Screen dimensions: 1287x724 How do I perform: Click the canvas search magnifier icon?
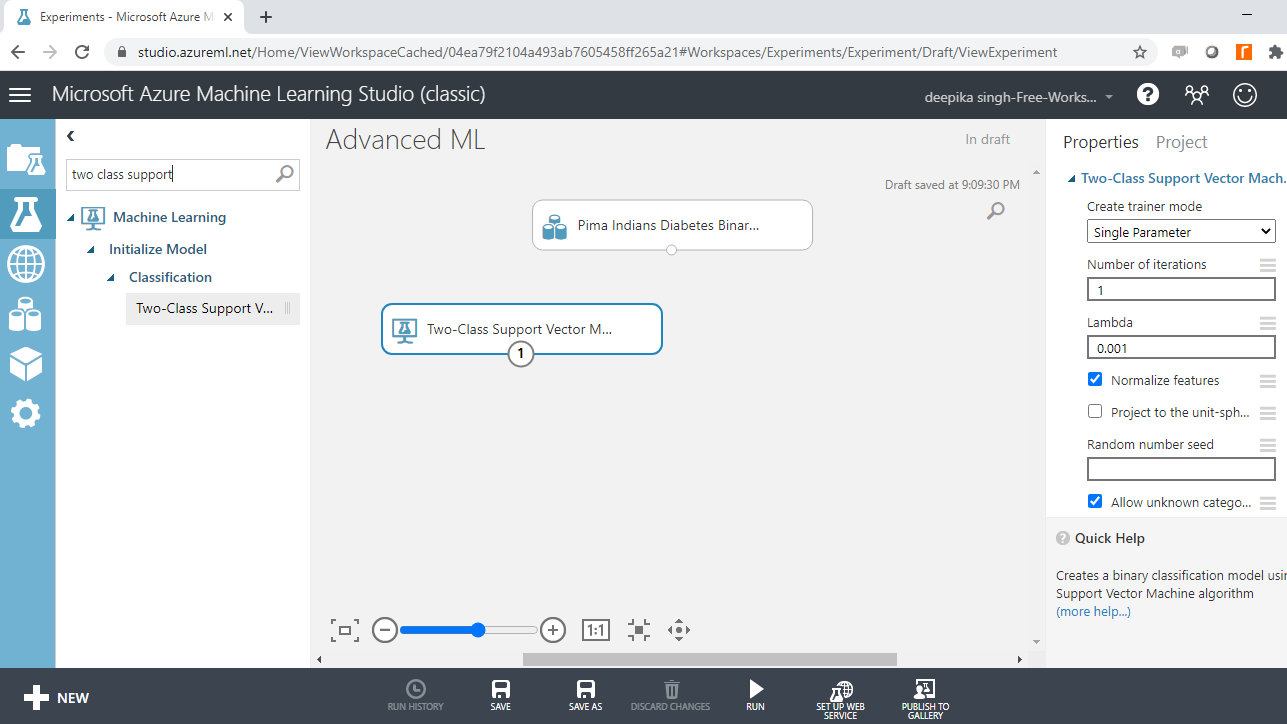point(996,210)
